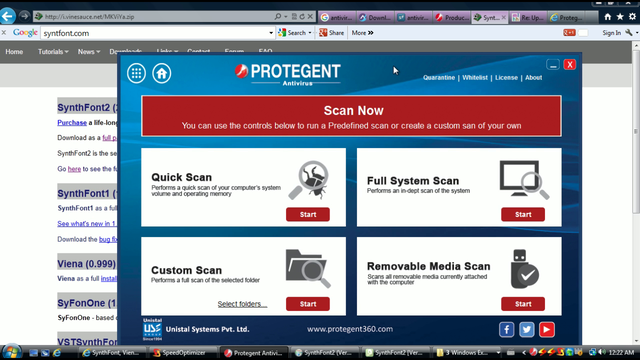Close the Google toolbar
Viewport: 640px width, 360px height.
(x=4, y=33)
